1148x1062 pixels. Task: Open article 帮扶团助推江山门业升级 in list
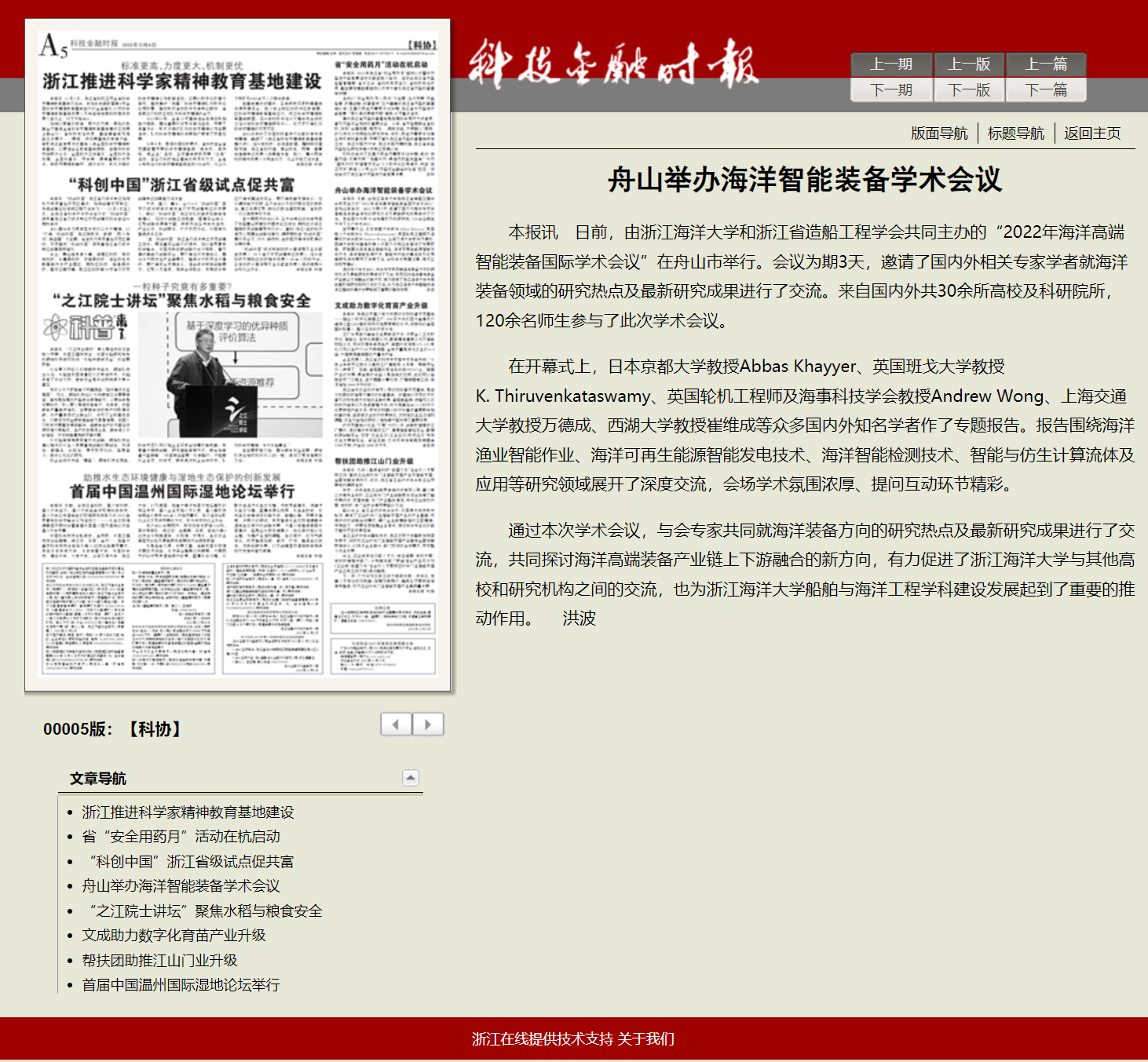pyautogui.click(x=159, y=961)
